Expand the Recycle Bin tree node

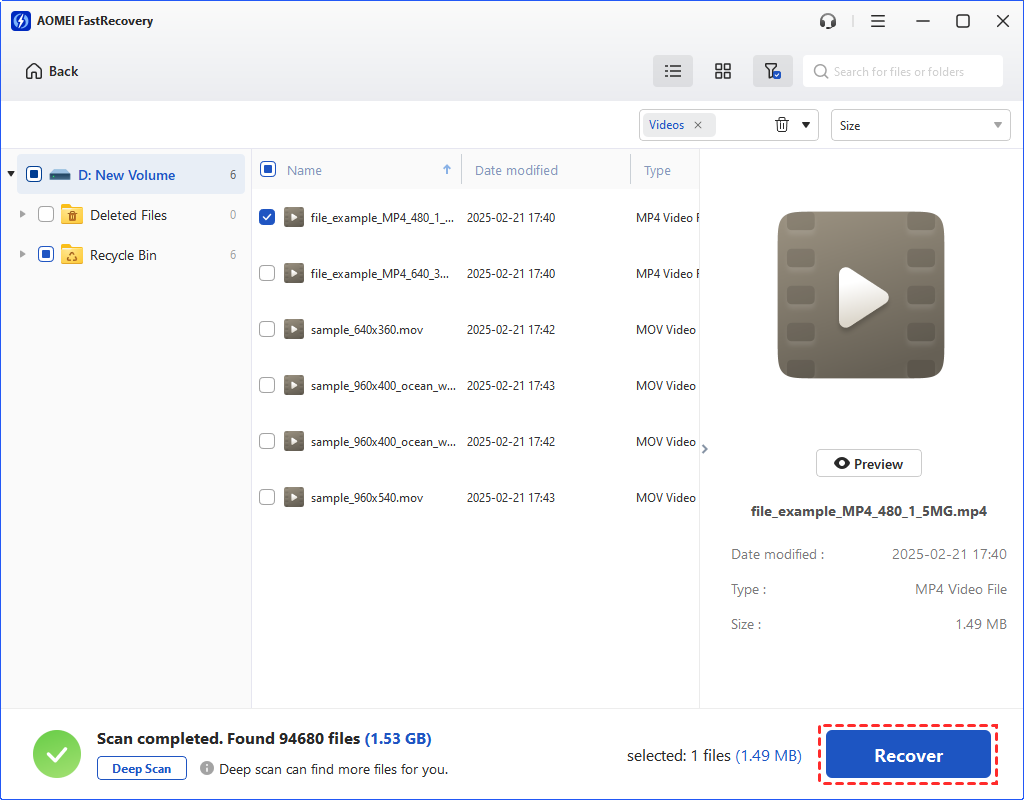click(23, 255)
